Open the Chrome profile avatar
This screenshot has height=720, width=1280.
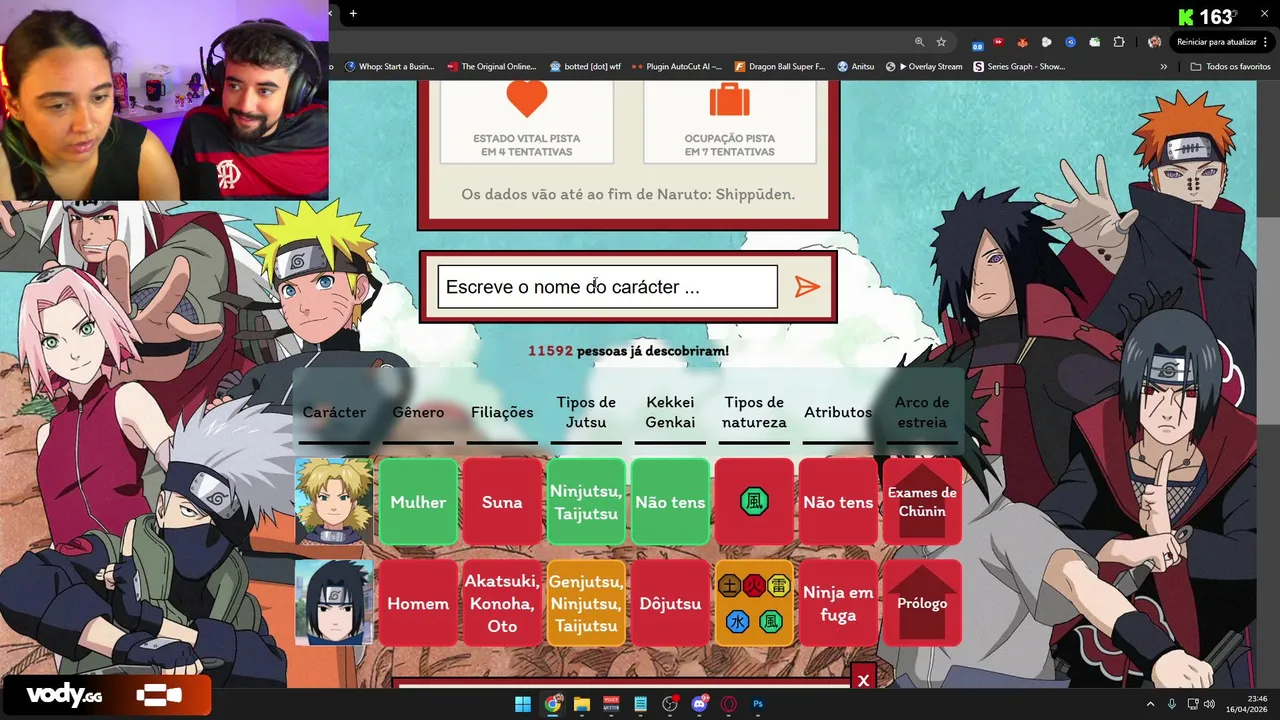(x=1154, y=42)
